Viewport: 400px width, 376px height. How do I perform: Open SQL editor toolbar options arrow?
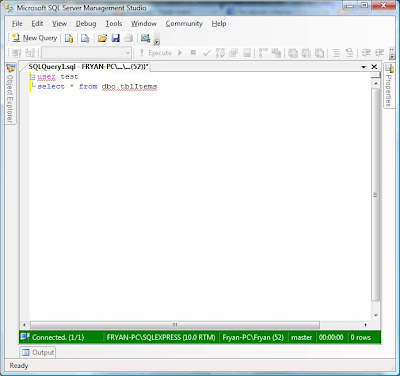click(392, 53)
